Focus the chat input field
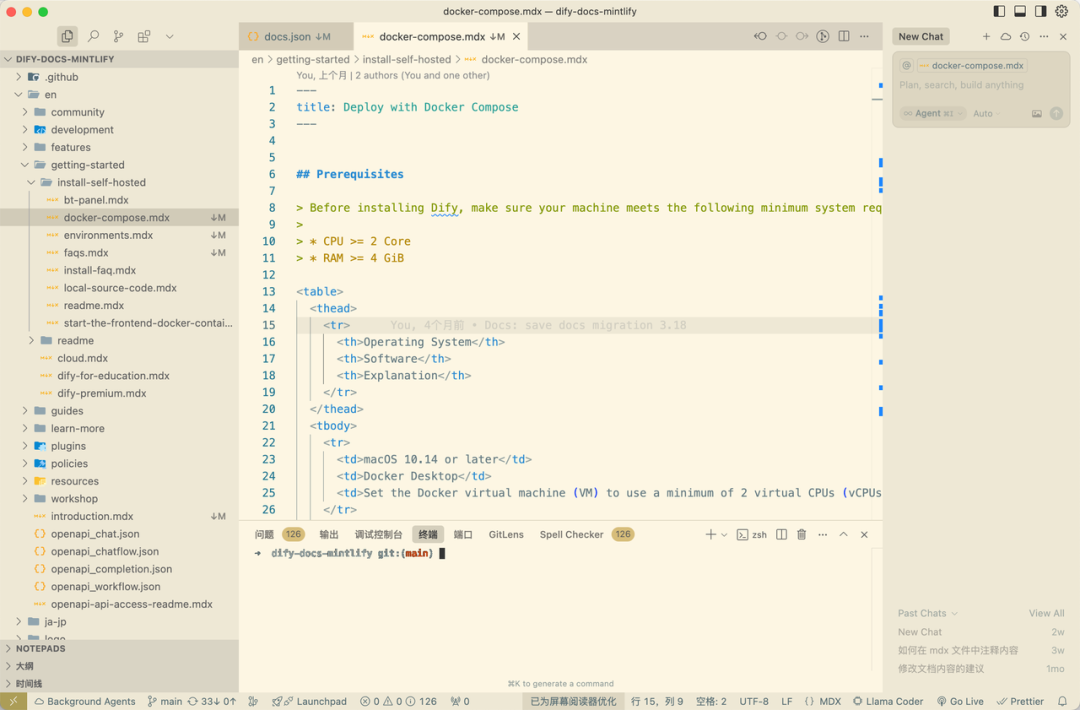This screenshot has height=710, width=1080. click(x=981, y=85)
